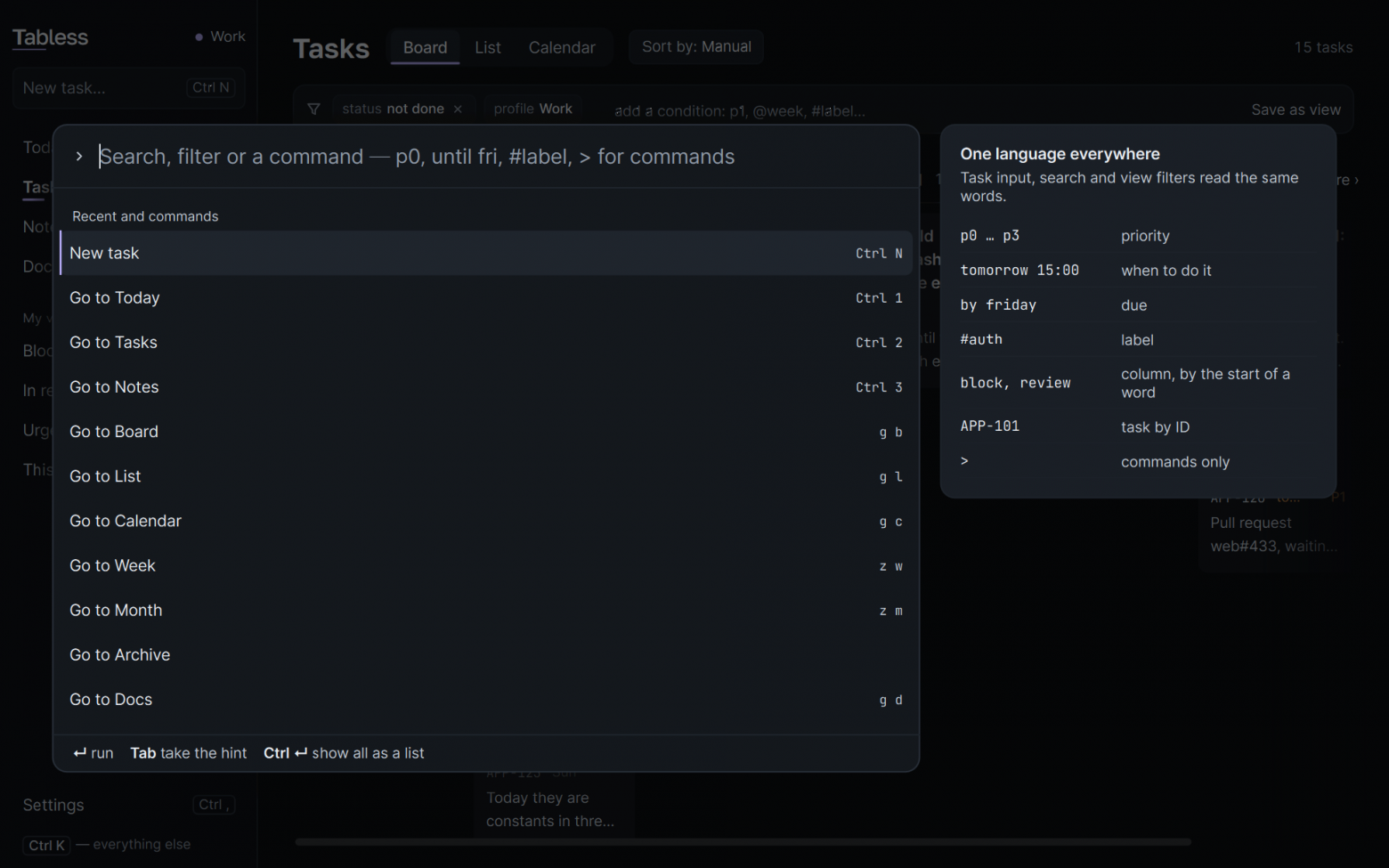Click the 'tomorrow 15:00' example text
Image resolution: width=1389 pixels, height=868 pixels.
click(1019, 270)
